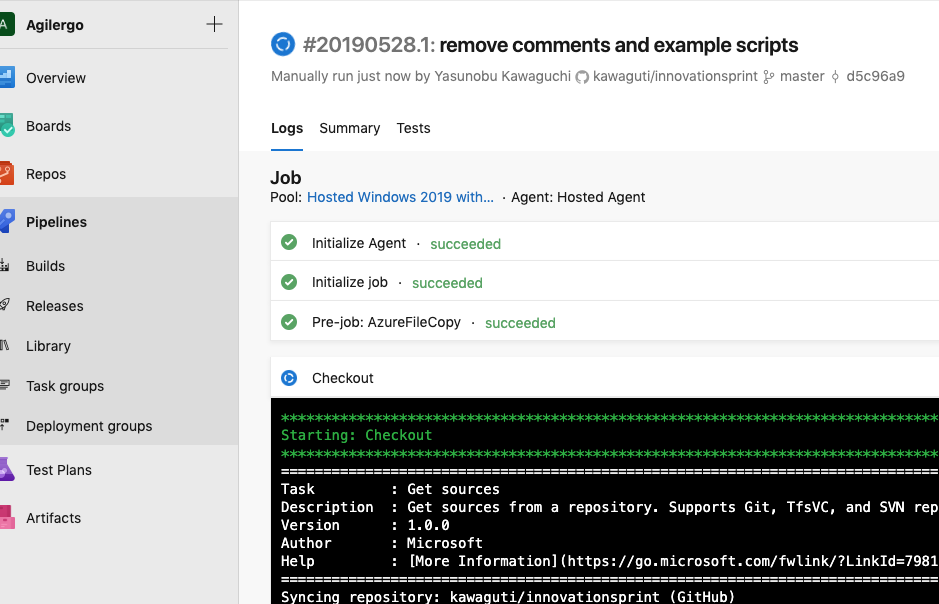Click the Agilergo project avatar icon
Image resolution: width=939 pixels, height=604 pixels.
point(6,25)
